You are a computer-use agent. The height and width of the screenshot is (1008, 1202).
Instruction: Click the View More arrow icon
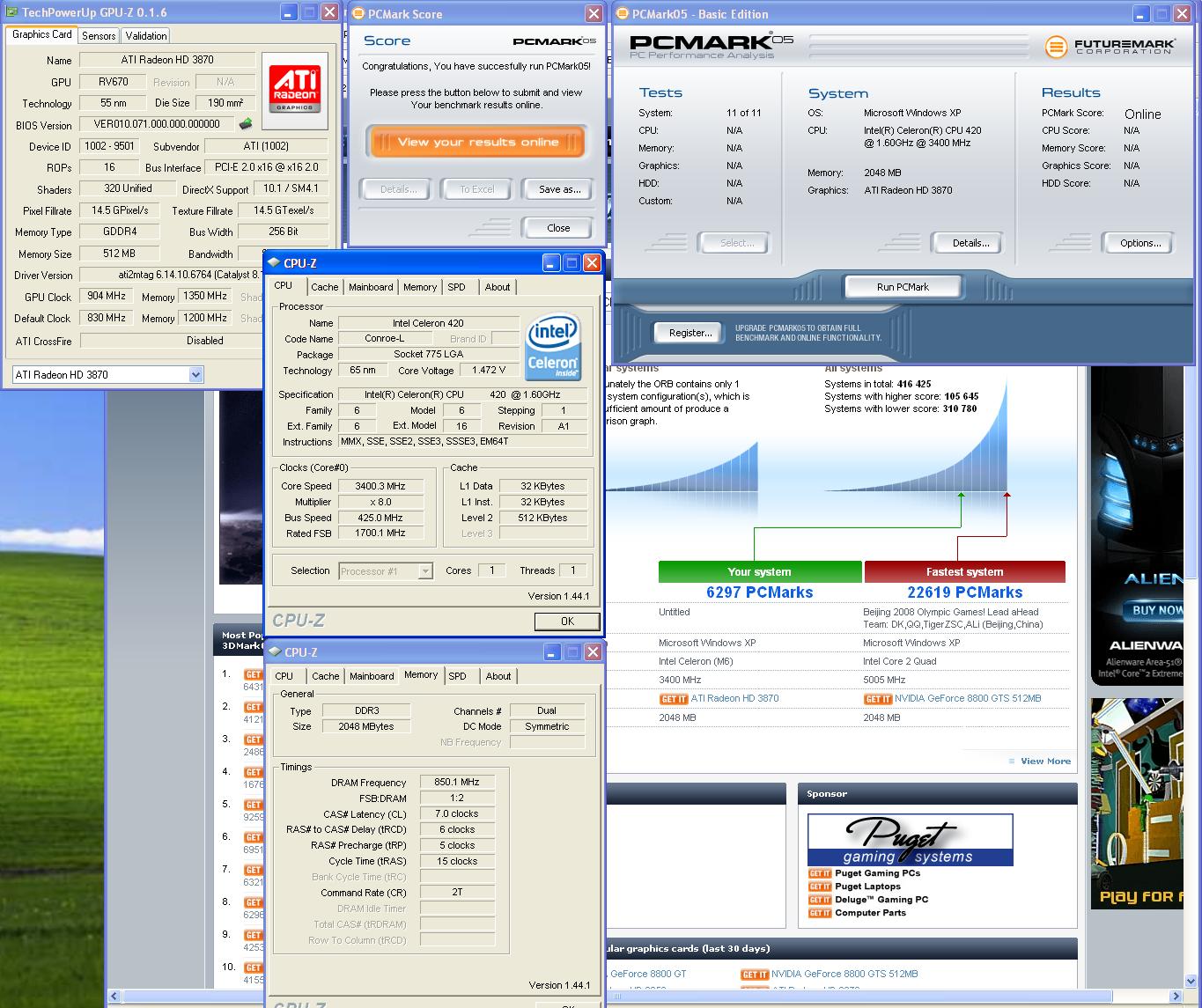click(1013, 762)
